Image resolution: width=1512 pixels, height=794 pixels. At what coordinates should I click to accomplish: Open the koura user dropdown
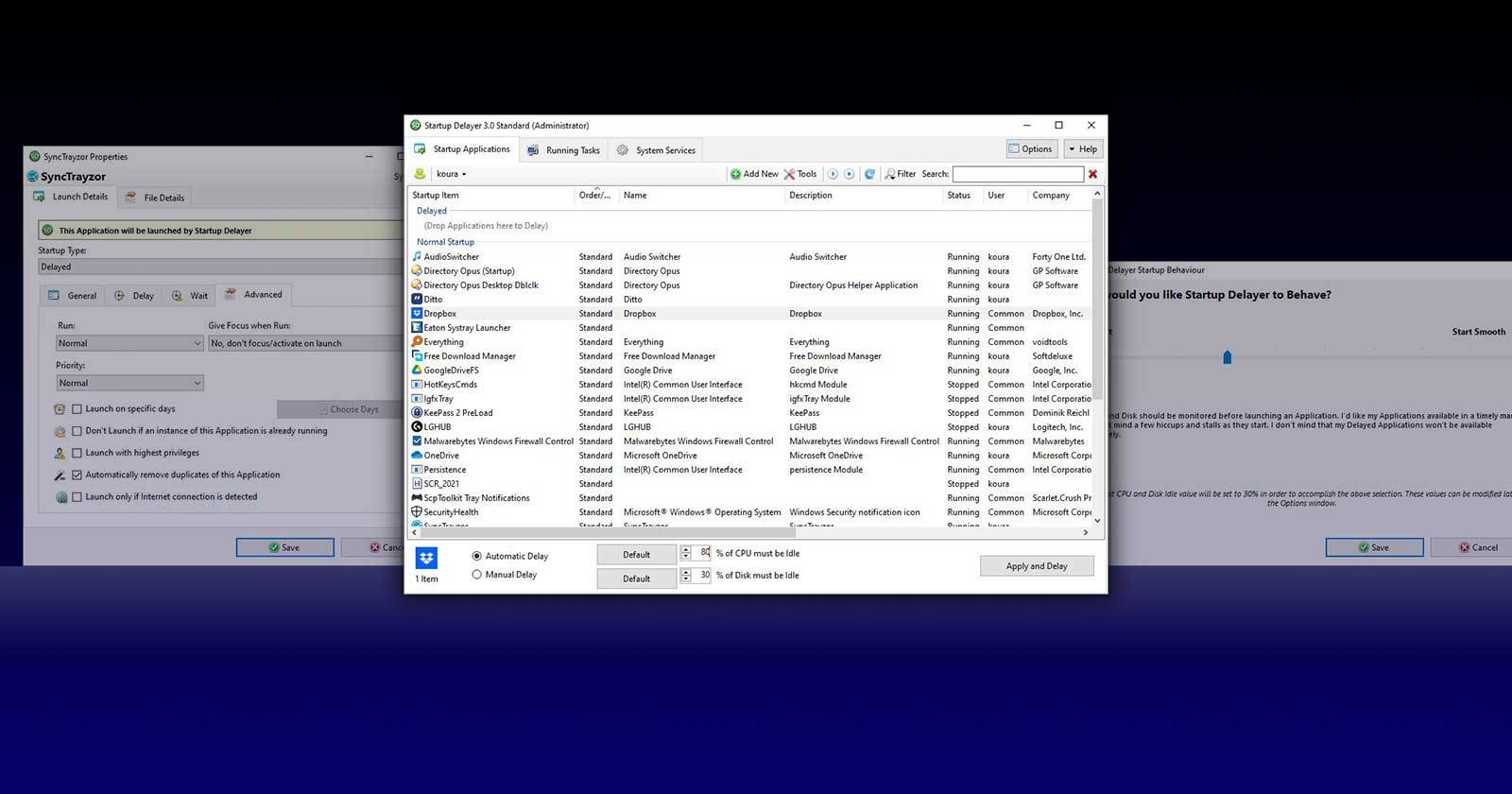tap(451, 174)
